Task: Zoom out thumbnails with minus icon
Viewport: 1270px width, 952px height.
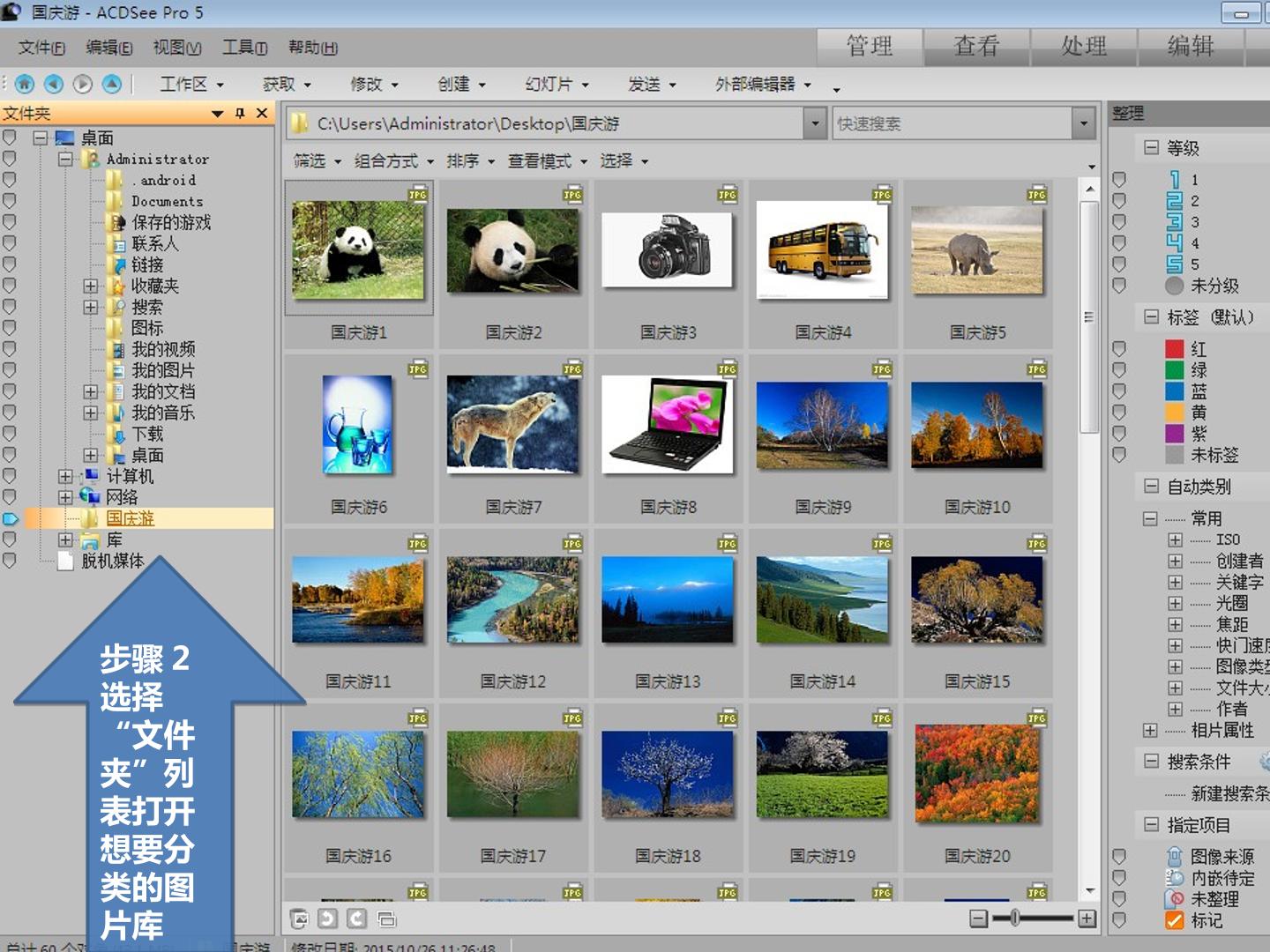Action: pyautogui.click(x=979, y=919)
